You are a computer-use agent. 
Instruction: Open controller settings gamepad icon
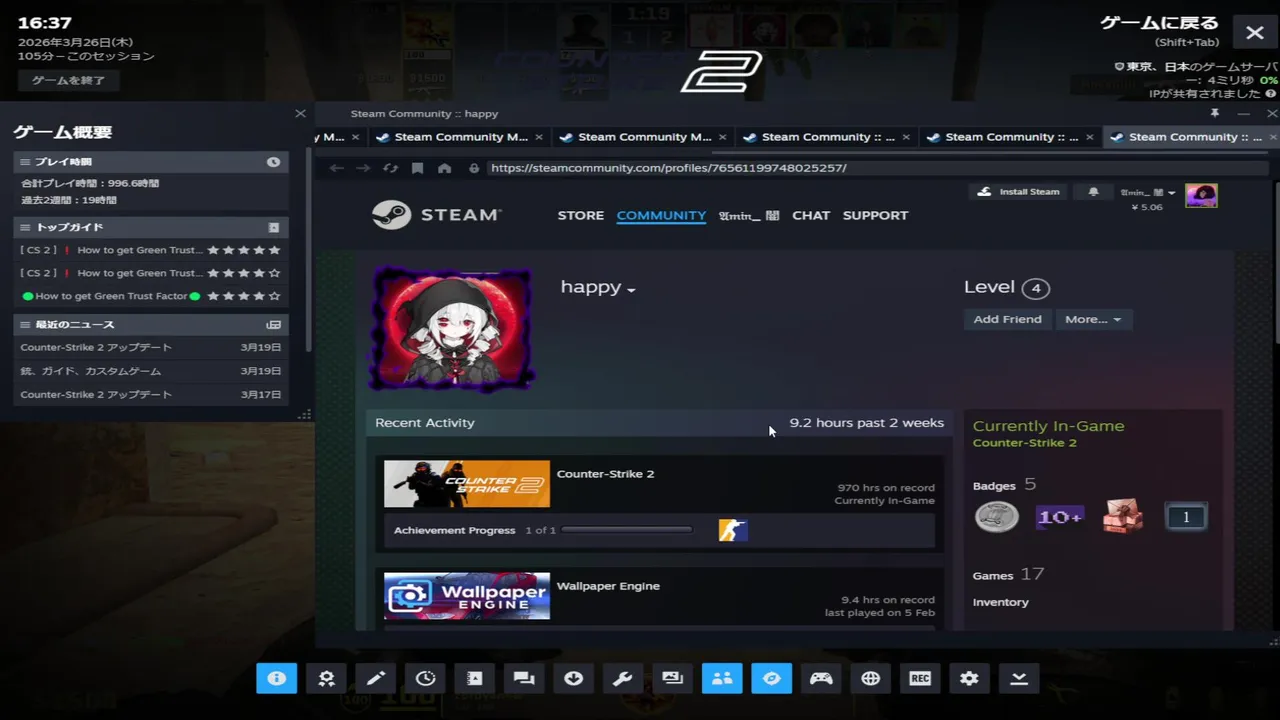pos(821,678)
